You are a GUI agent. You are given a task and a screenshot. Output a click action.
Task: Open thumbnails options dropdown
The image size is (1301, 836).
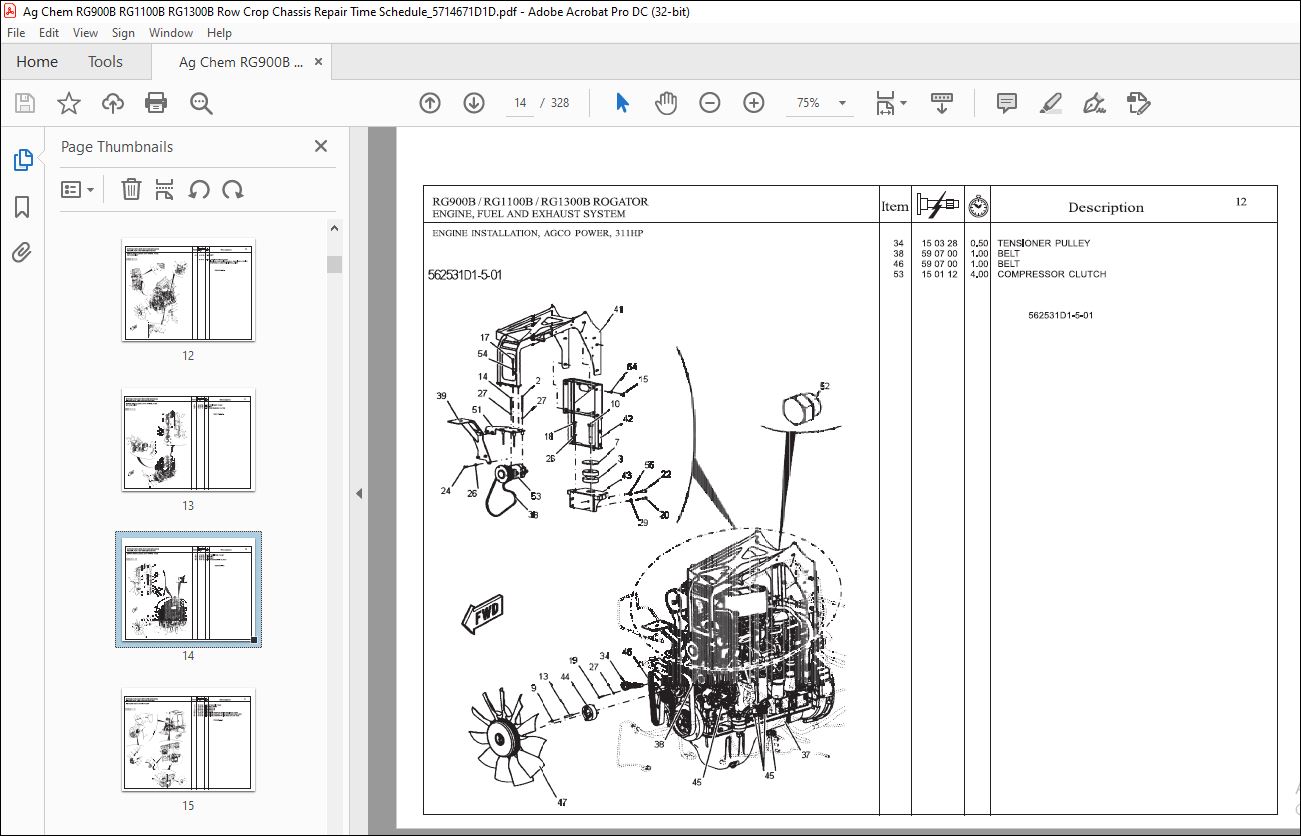[x=77, y=189]
